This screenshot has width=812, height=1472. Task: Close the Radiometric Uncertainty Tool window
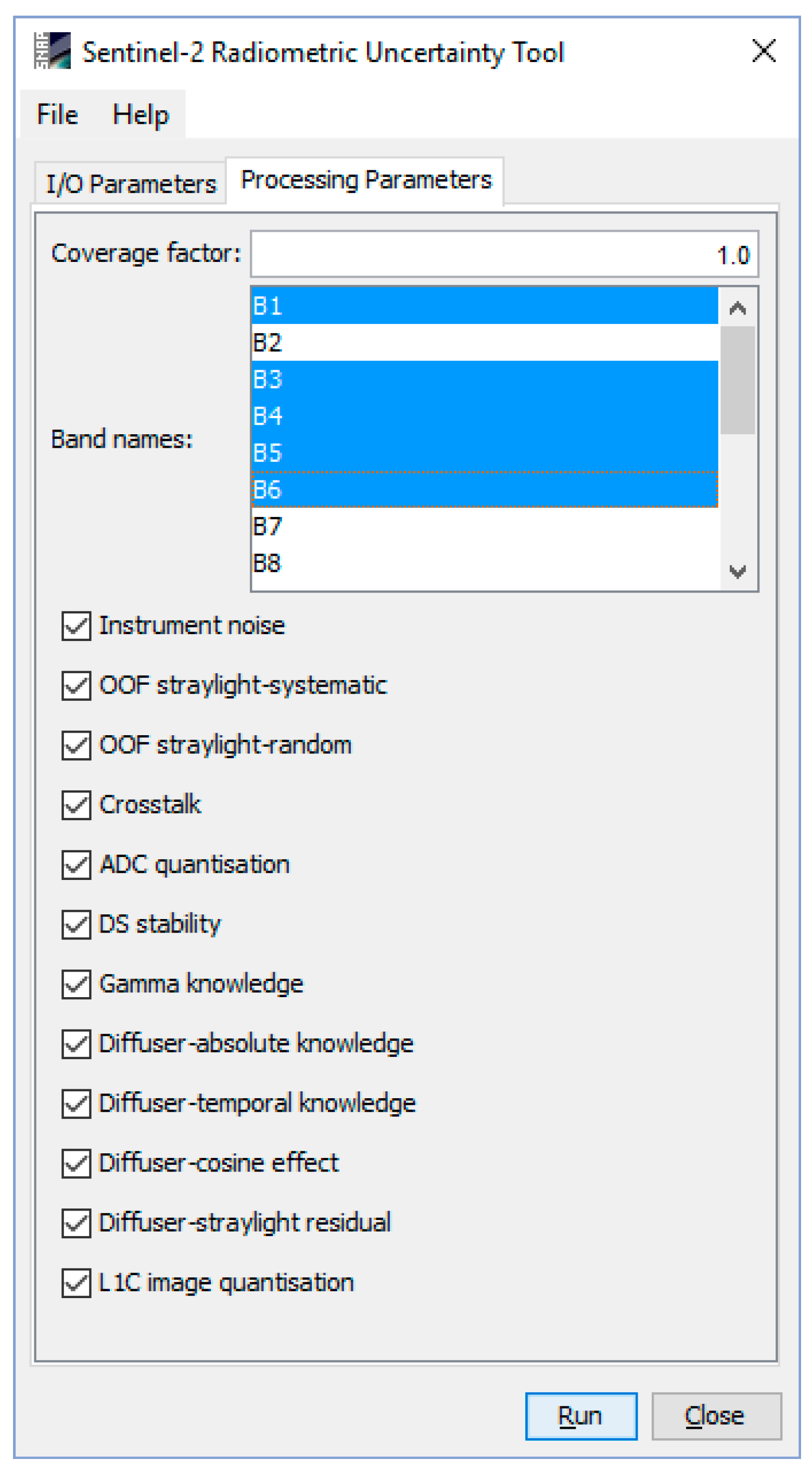tap(763, 52)
